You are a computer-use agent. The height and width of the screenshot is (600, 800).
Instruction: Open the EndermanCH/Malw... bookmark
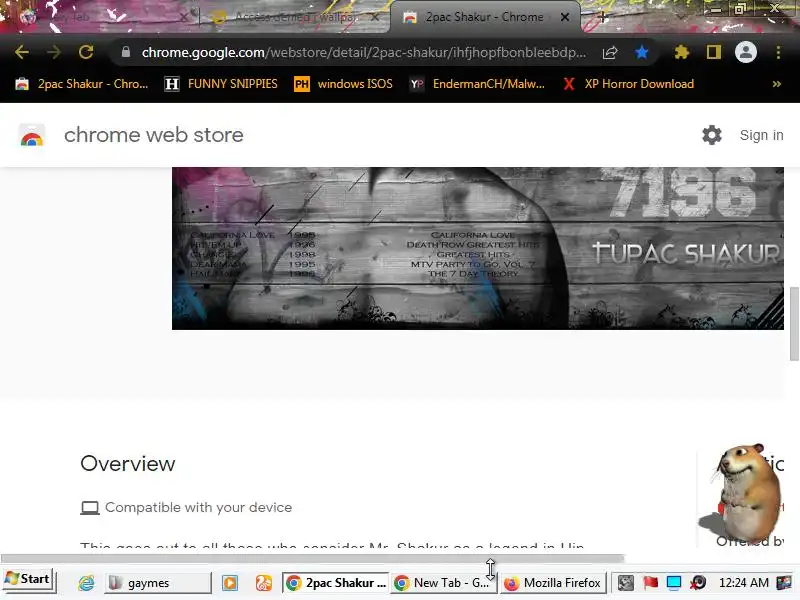478,84
